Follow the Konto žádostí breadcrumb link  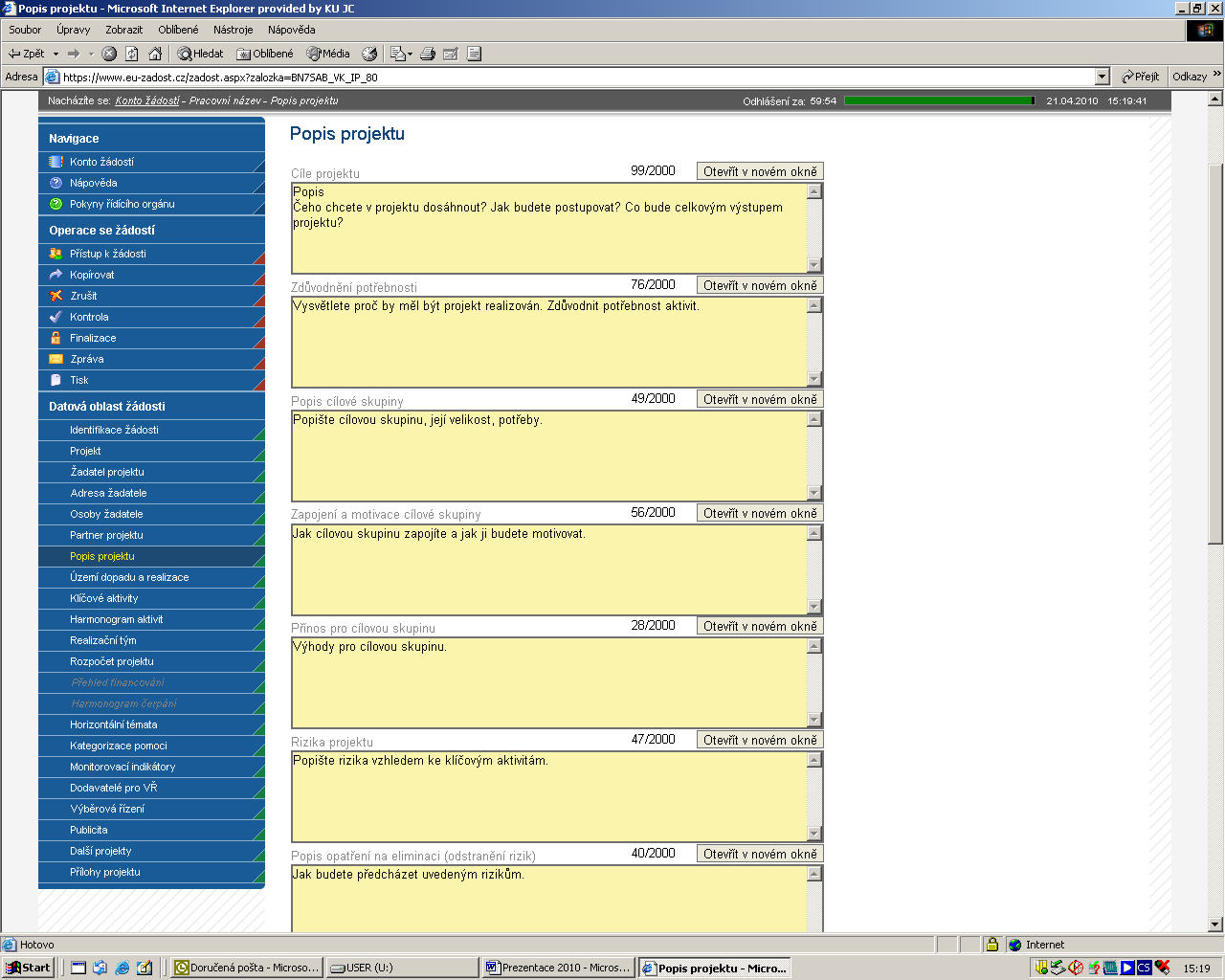pyautogui.click(x=147, y=100)
